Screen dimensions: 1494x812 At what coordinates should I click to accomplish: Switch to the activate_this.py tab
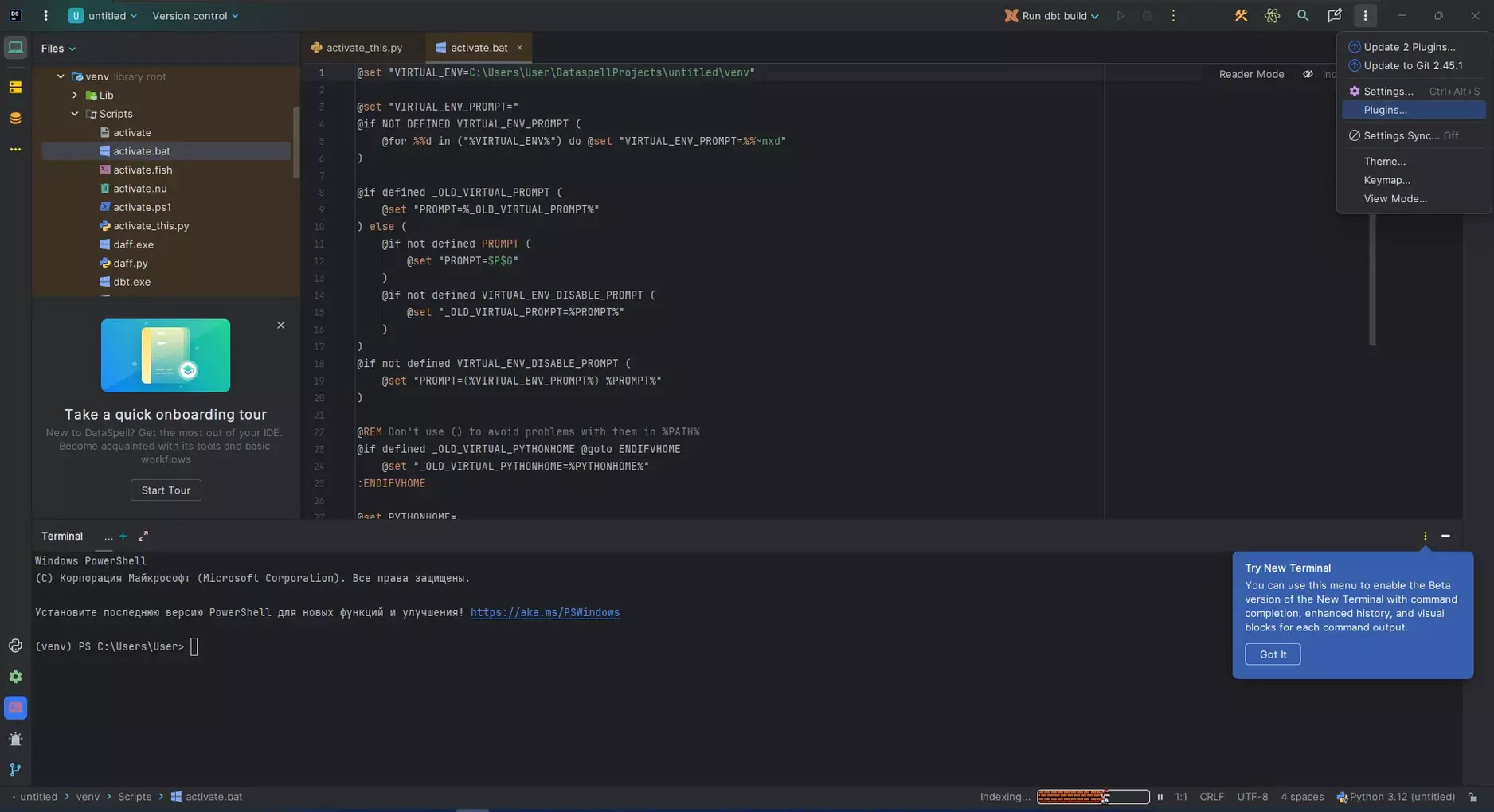point(363,48)
